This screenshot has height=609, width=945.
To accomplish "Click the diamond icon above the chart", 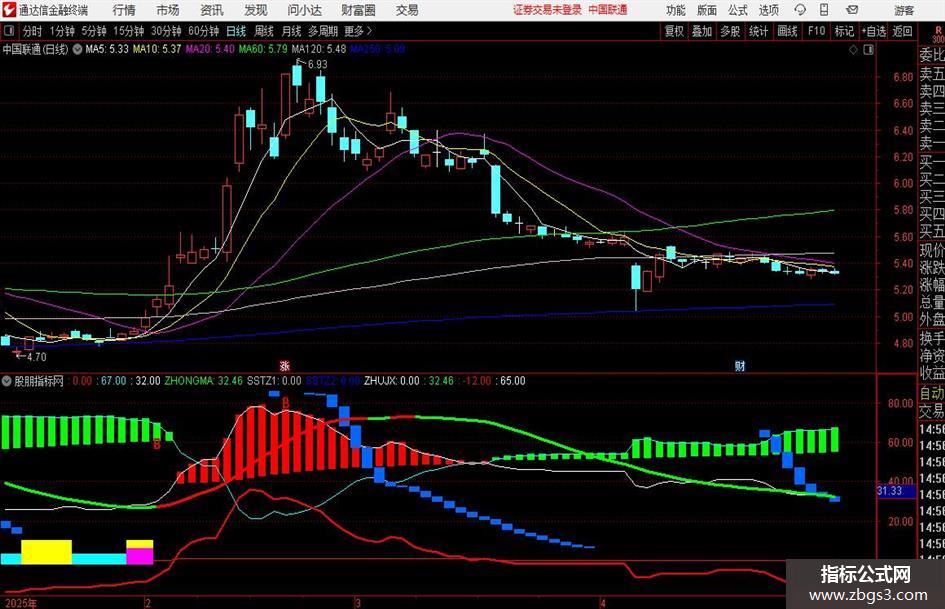I will pyautogui.click(x=853, y=50).
